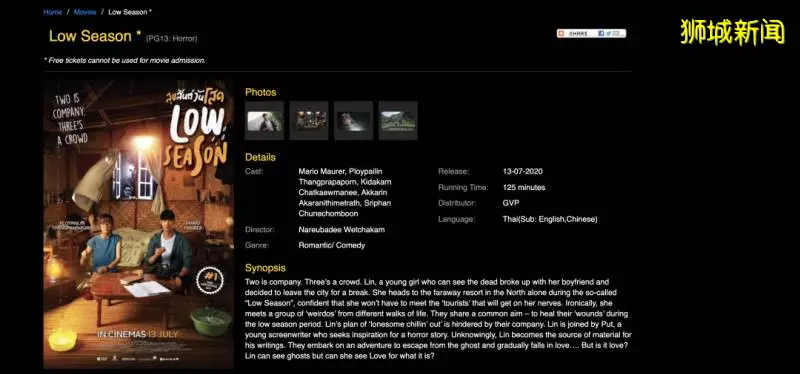The image size is (800, 374).
Task: Open second photo thumbnail with group
Action: coord(309,121)
